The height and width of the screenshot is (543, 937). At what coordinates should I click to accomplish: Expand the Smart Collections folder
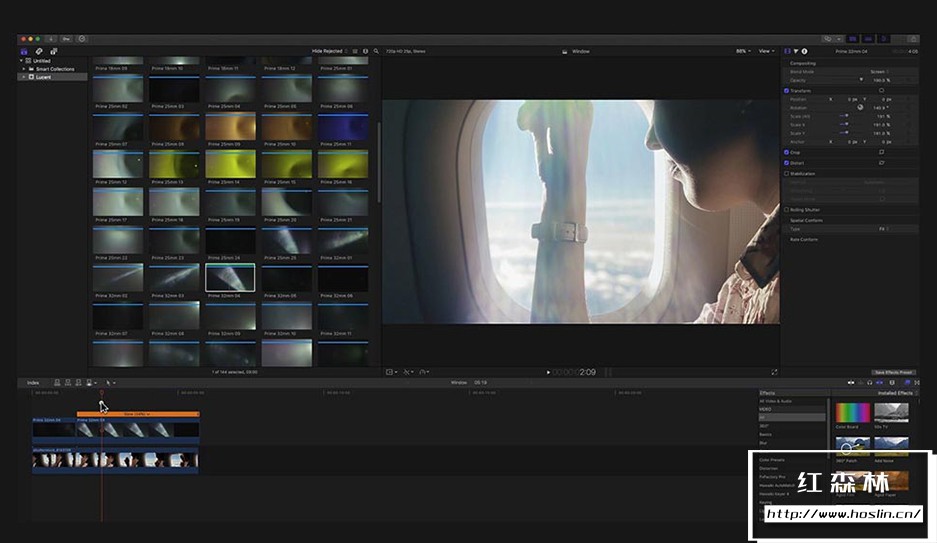point(24,69)
